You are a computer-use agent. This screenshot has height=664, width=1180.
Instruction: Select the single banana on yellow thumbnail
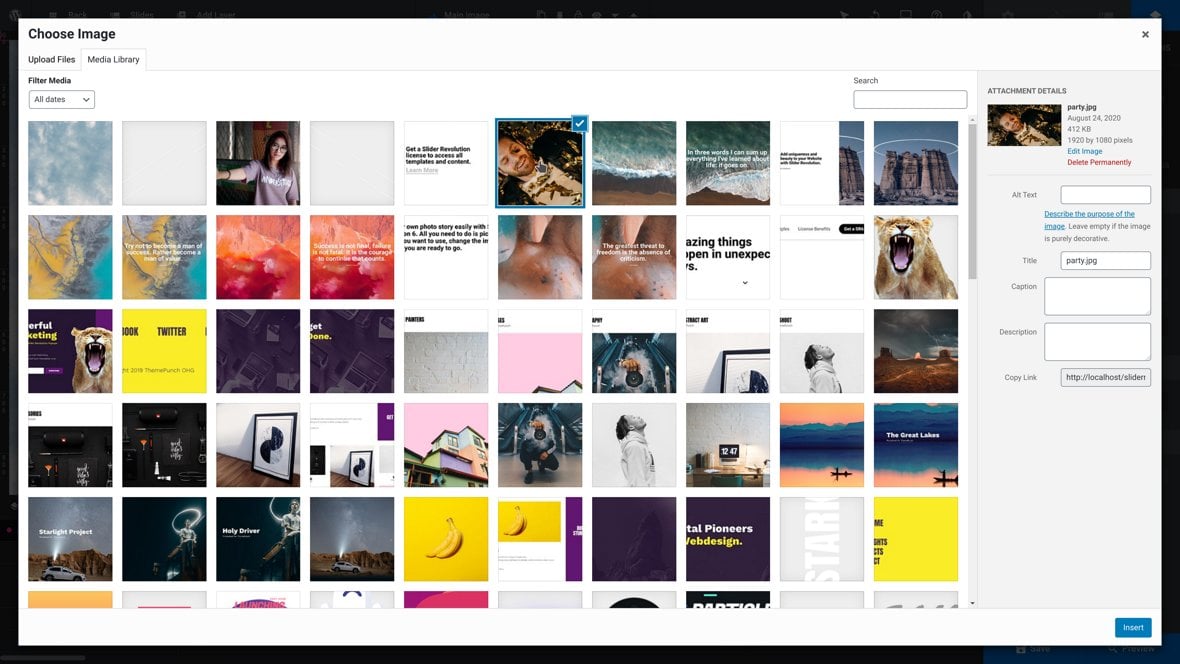(446, 539)
